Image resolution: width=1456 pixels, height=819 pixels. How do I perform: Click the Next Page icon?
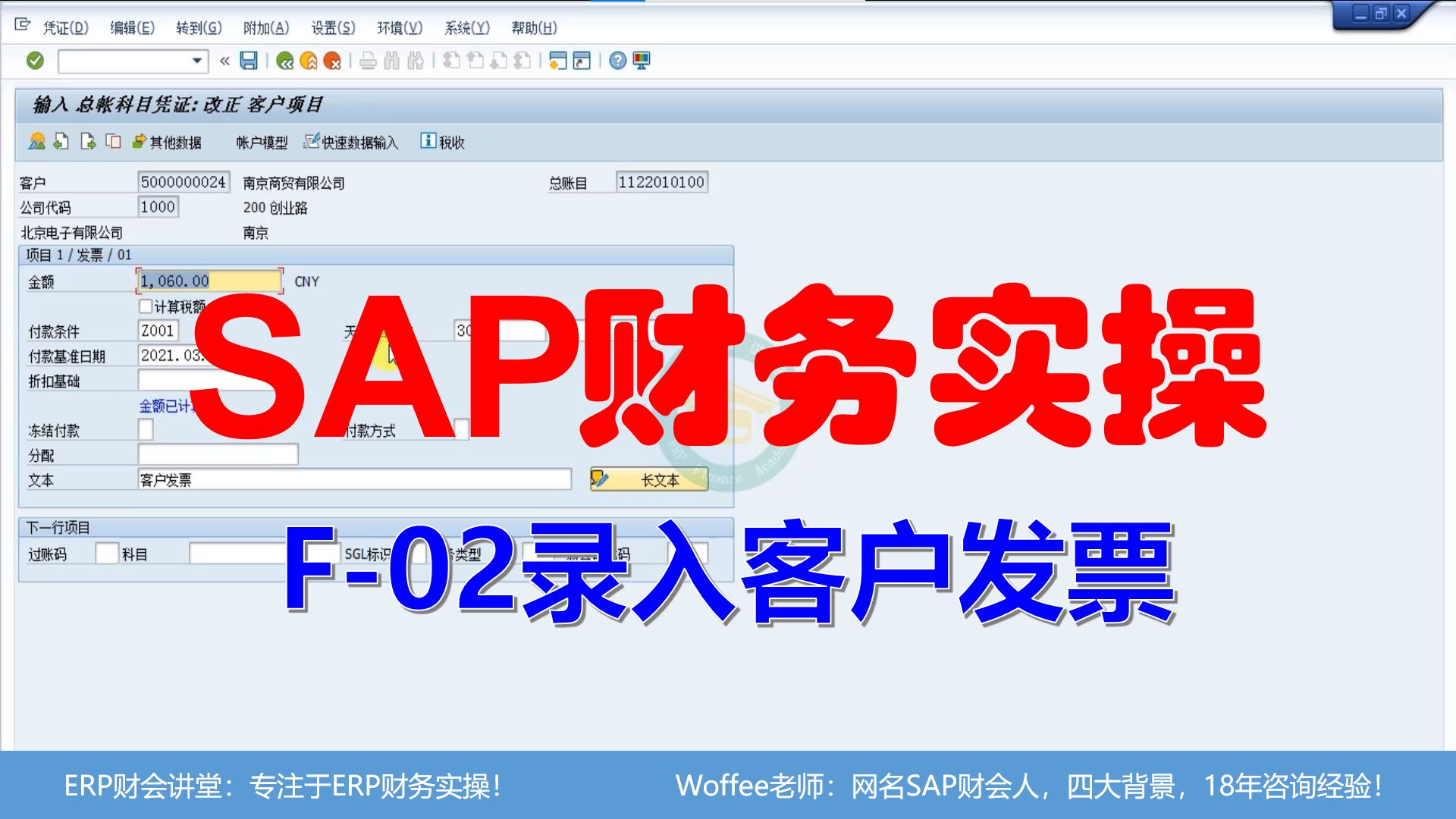[x=498, y=61]
